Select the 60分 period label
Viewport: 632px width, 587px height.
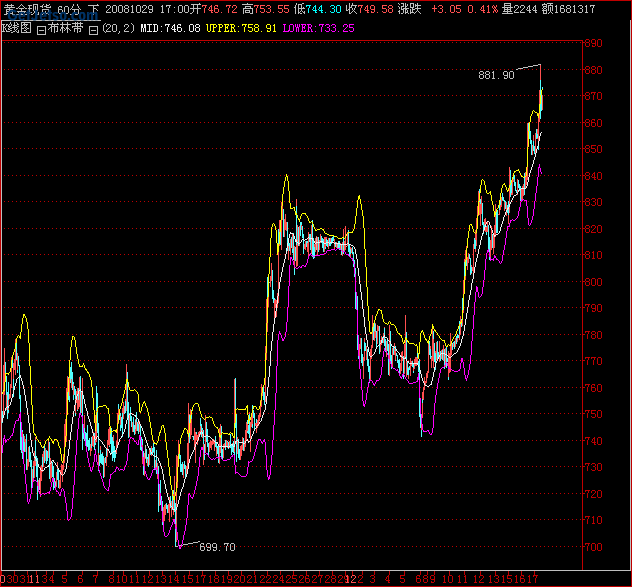69,10
